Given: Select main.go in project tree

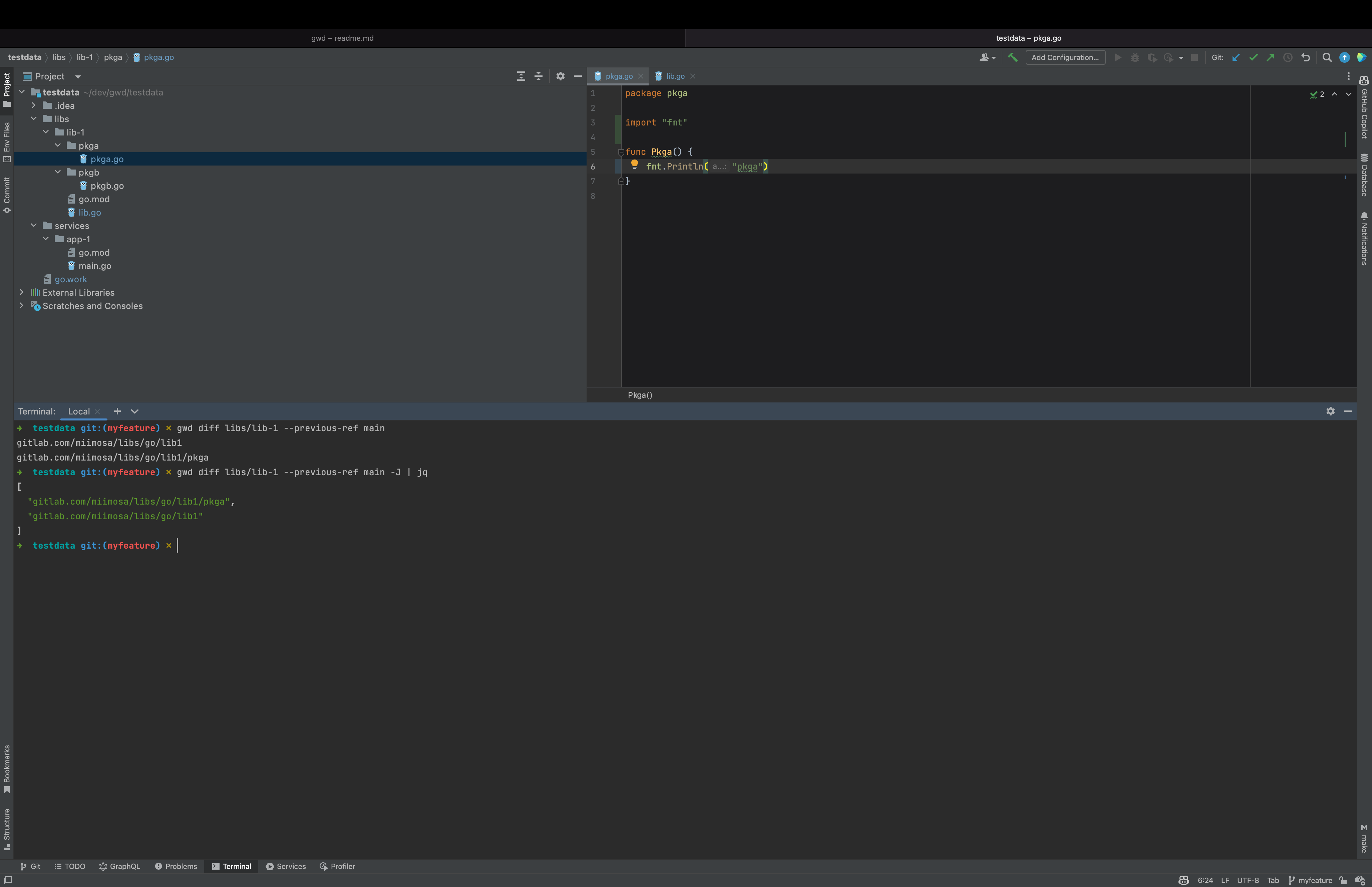Looking at the screenshot, I should click(x=95, y=266).
